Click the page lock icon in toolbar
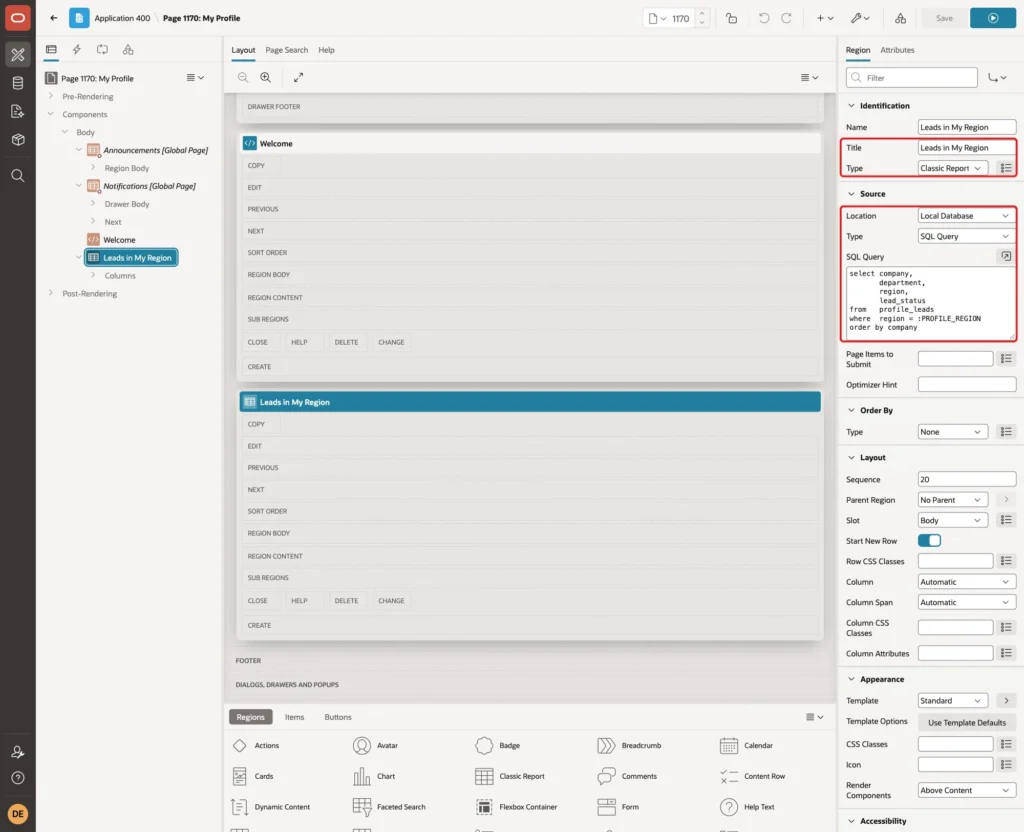 (x=731, y=18)
